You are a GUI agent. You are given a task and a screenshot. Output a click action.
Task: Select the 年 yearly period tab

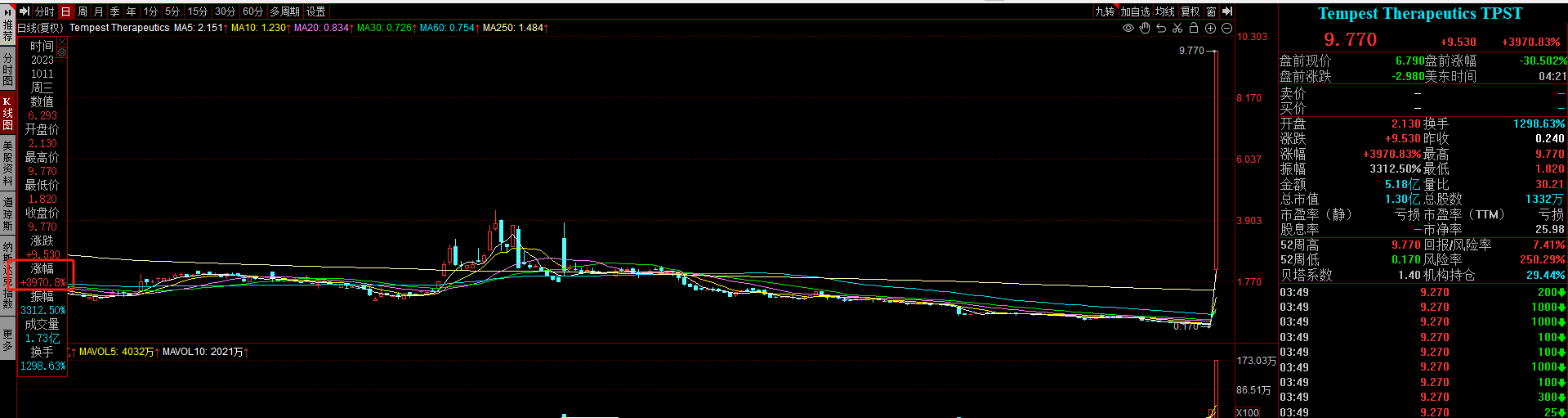[x=132, y=11]
